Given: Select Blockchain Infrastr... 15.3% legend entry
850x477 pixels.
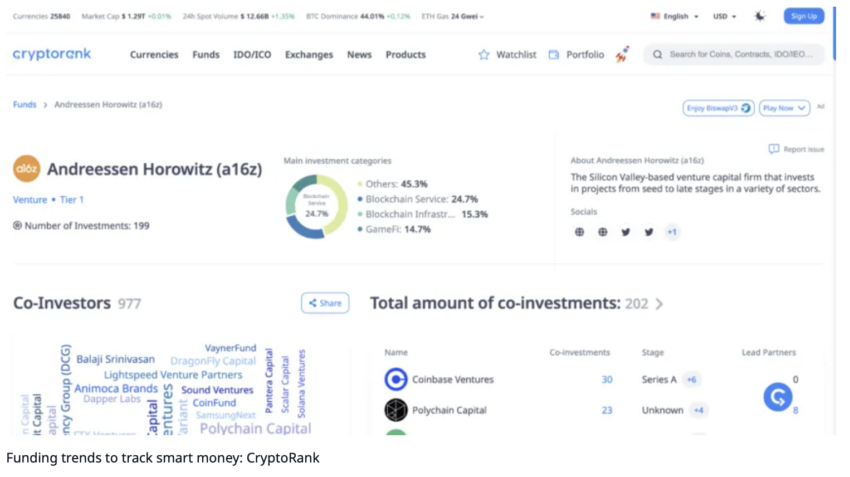Looking at the screenshot, I should coord(422,214).
